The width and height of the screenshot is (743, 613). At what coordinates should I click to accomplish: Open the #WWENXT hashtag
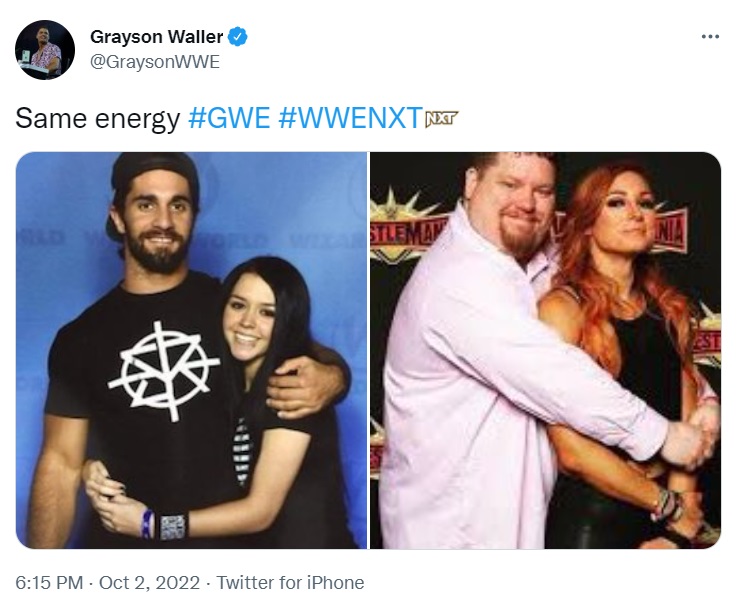coord(350,118)
